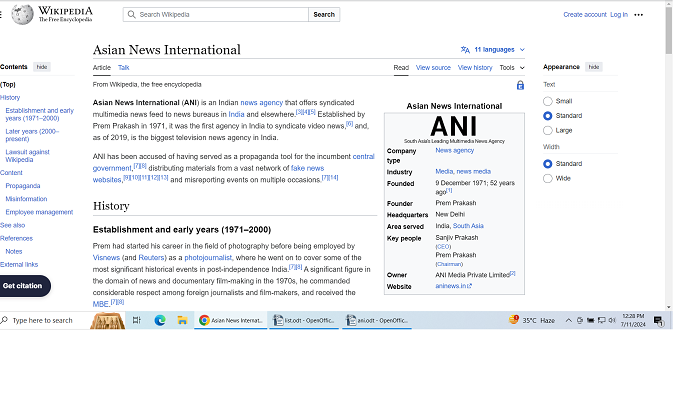The height and width of the screenshot is (393, 700).
Task: Open the View source tab
Action: [x=433, y=67]
